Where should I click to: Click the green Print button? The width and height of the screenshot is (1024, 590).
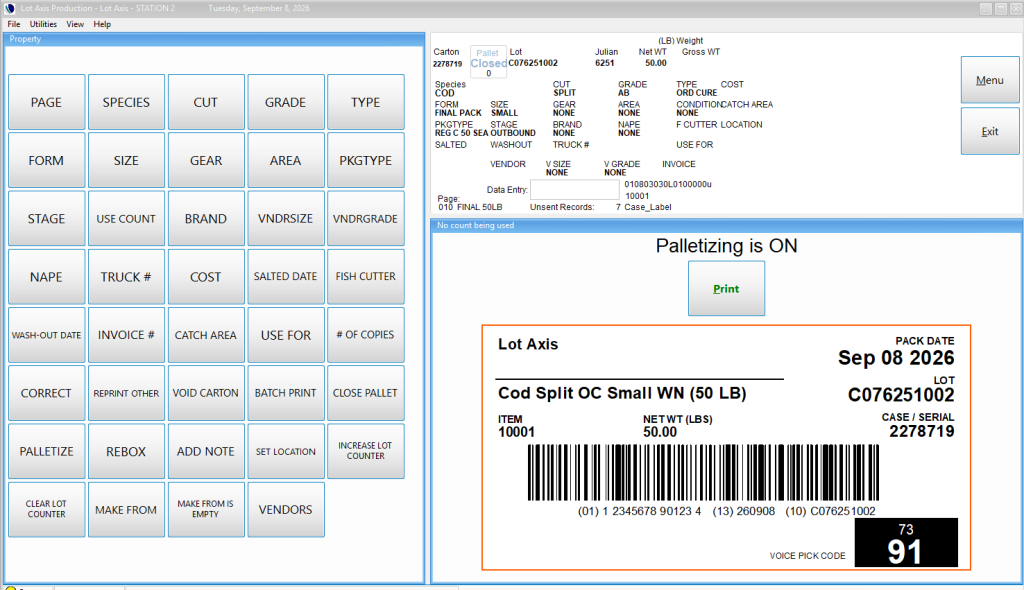(726, 288)
